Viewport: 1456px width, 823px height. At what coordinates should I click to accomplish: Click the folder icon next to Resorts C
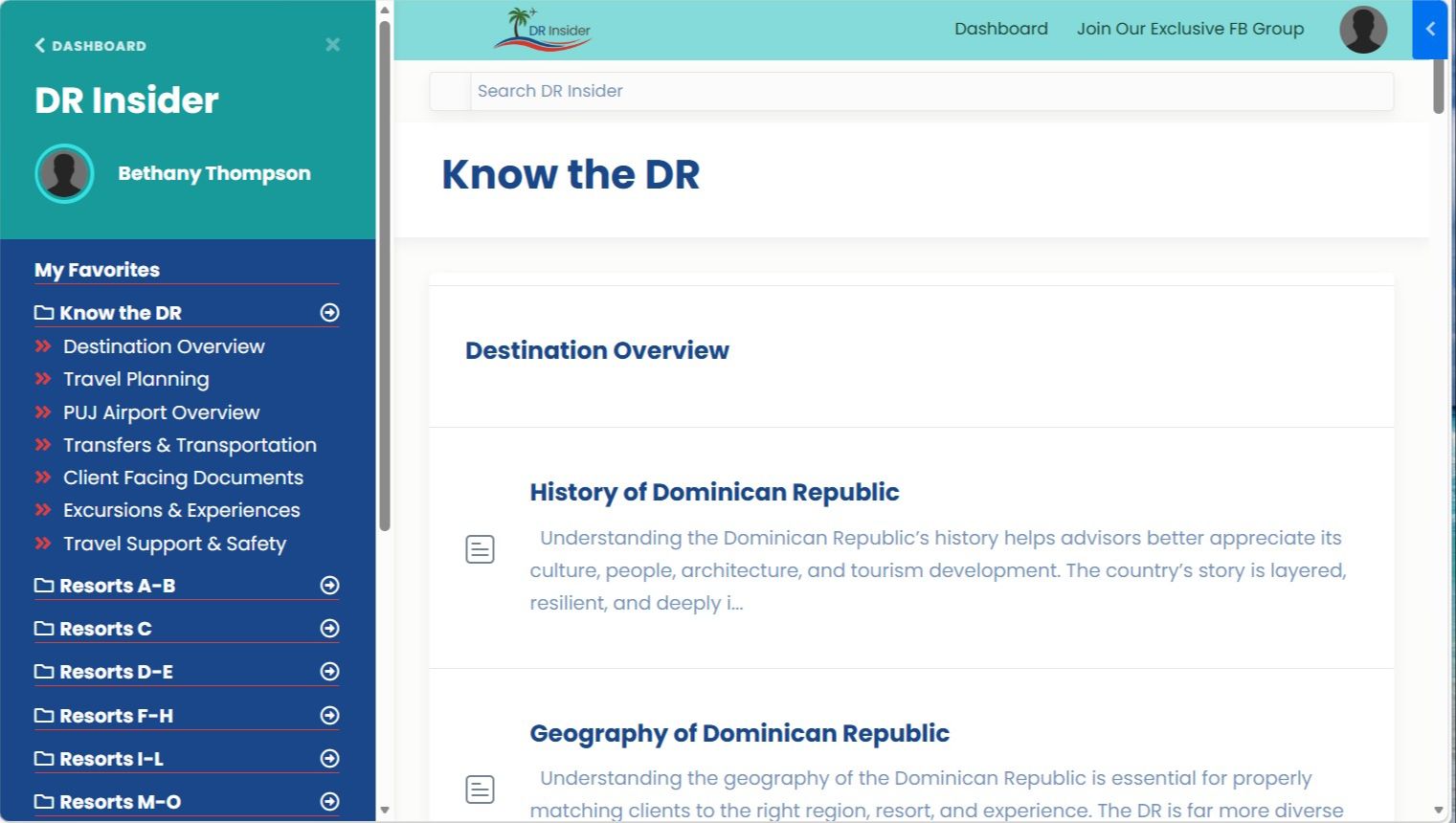[x=44, y=629]
